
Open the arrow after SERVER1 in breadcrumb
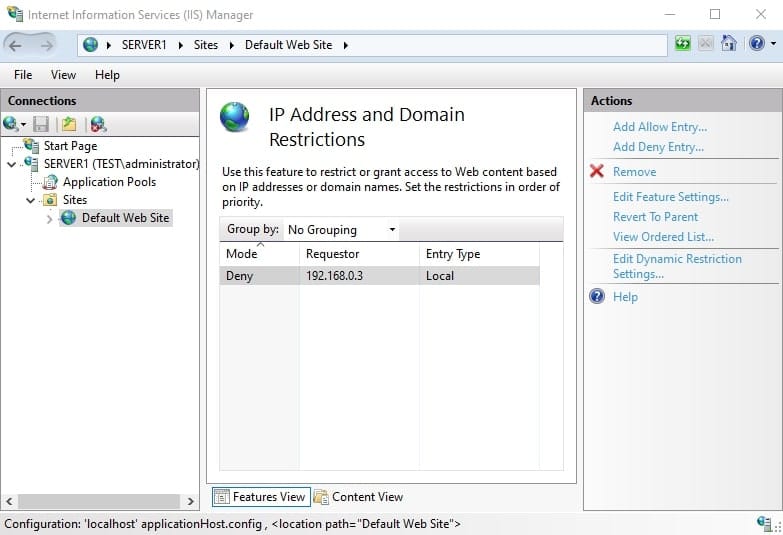click(x=180, y=45)
